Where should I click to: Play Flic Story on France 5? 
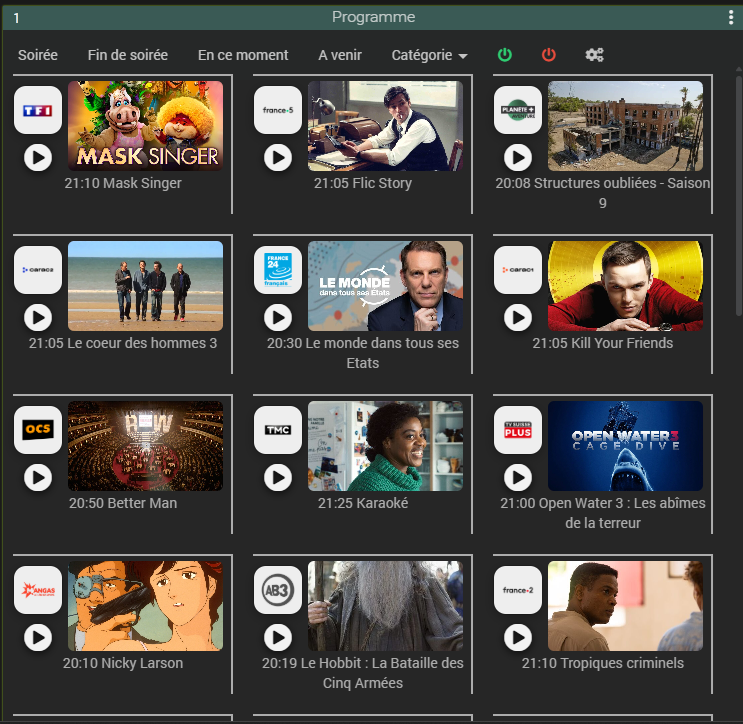click(278, 157)
